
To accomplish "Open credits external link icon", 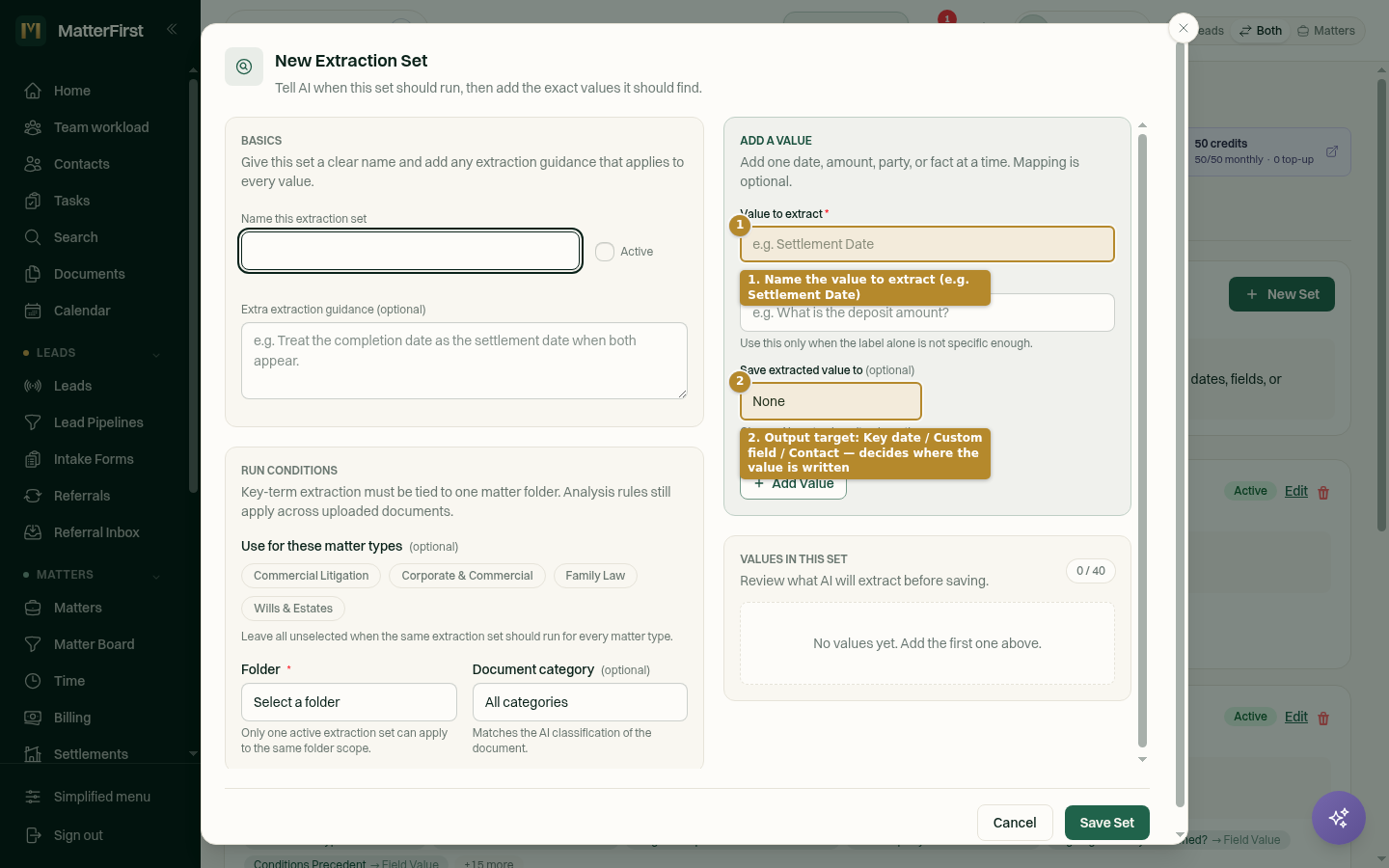I will 1332,151.
